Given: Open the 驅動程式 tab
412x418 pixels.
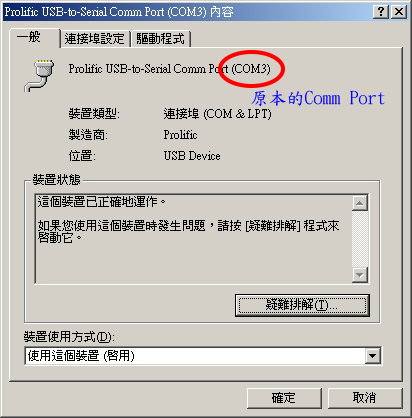Looking at the screenshot, I should pos(161,39).
